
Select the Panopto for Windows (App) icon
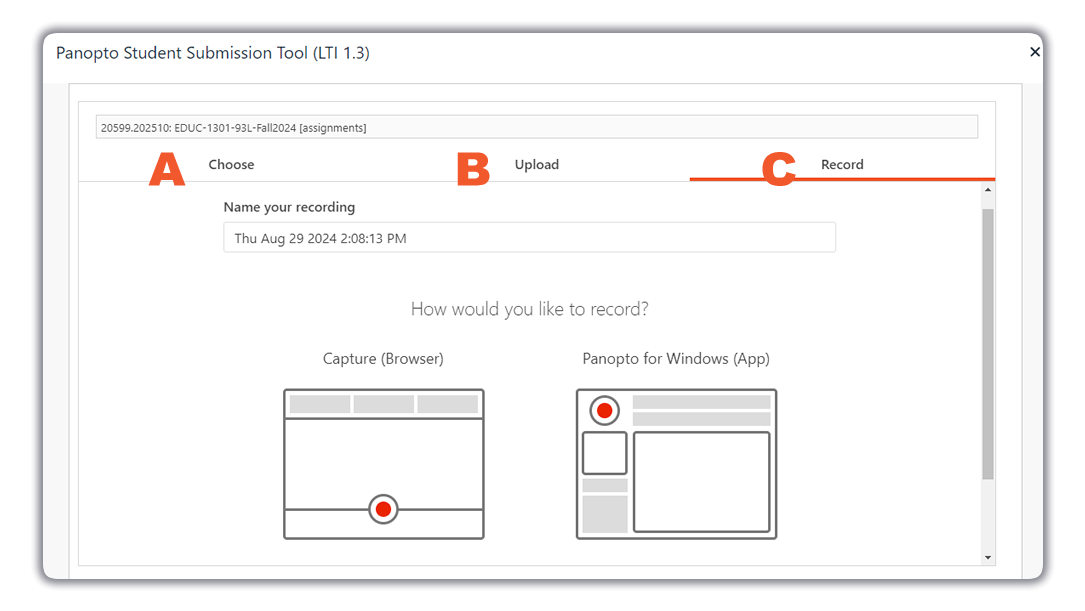click(676, 462)
